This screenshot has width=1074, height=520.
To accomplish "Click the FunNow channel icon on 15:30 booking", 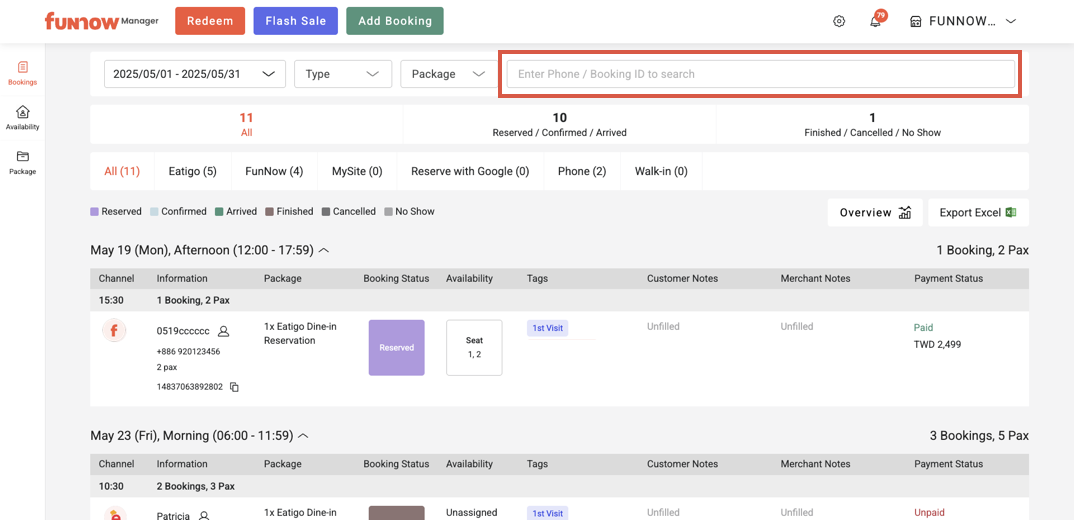I will [x=114, y=330].
